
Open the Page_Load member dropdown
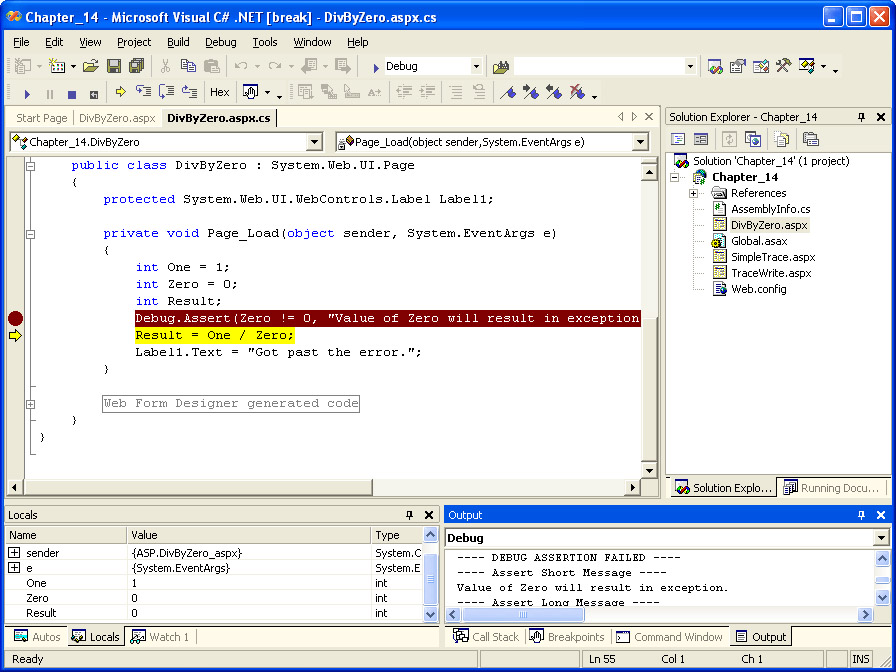pos(640,142)
